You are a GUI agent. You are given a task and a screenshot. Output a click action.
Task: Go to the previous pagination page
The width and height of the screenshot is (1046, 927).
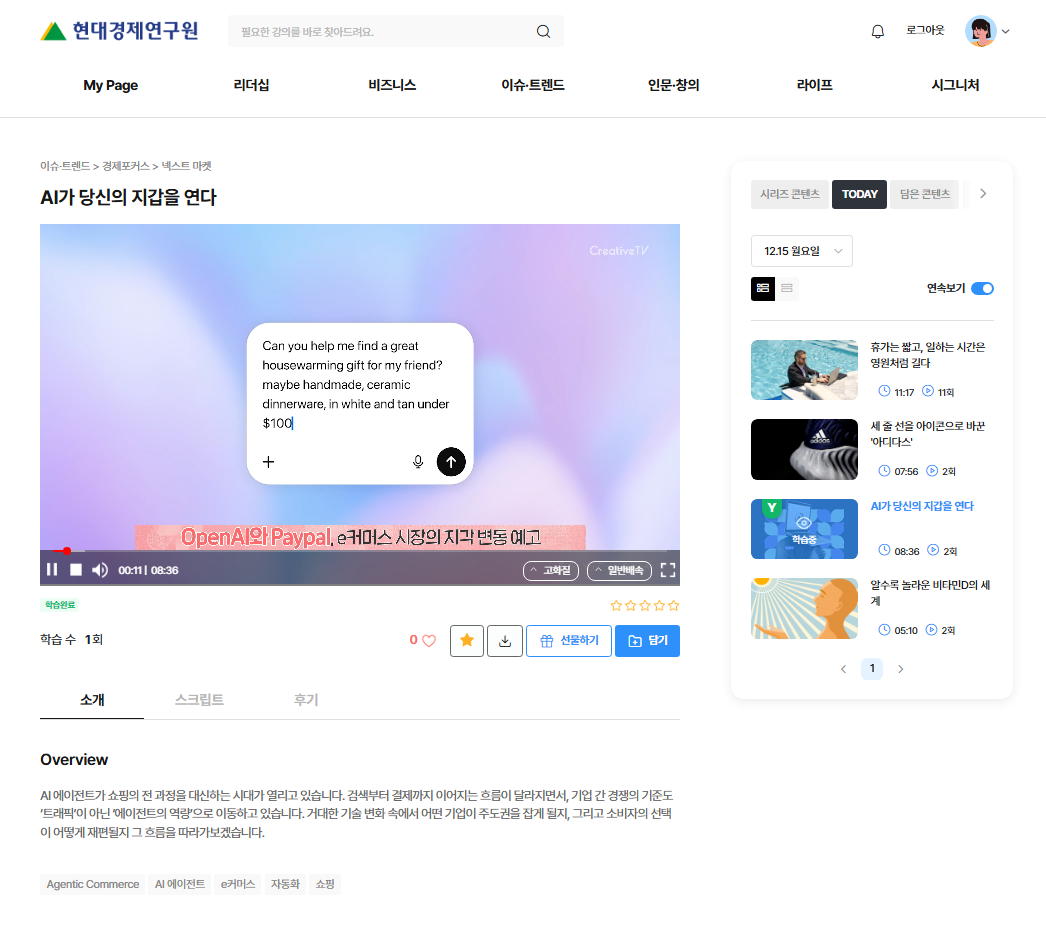tap(843, 669)
